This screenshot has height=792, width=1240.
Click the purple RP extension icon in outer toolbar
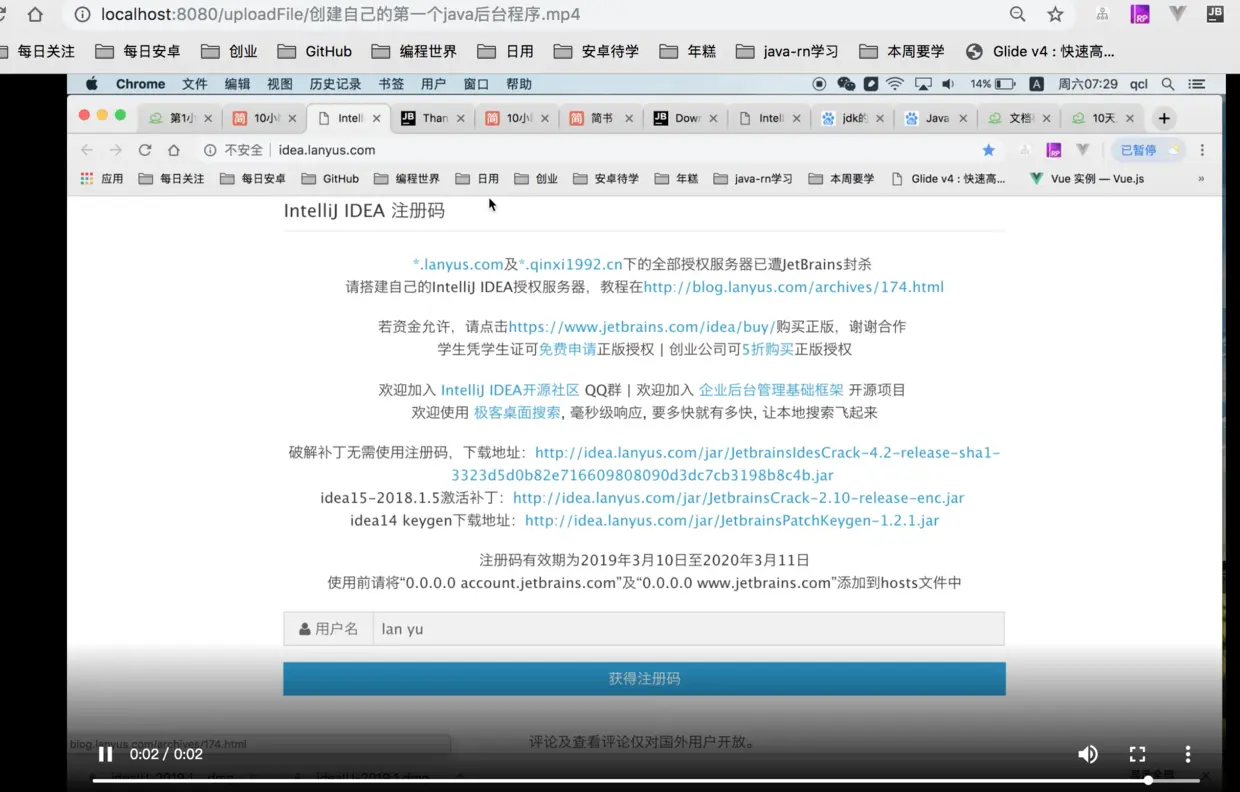(1140, 14)
